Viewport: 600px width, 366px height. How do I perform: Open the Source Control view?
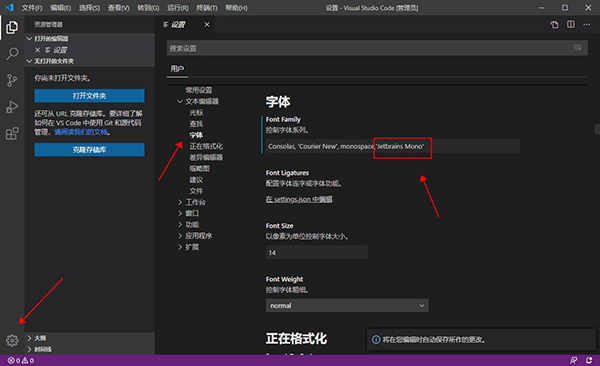tap(12, 80)
